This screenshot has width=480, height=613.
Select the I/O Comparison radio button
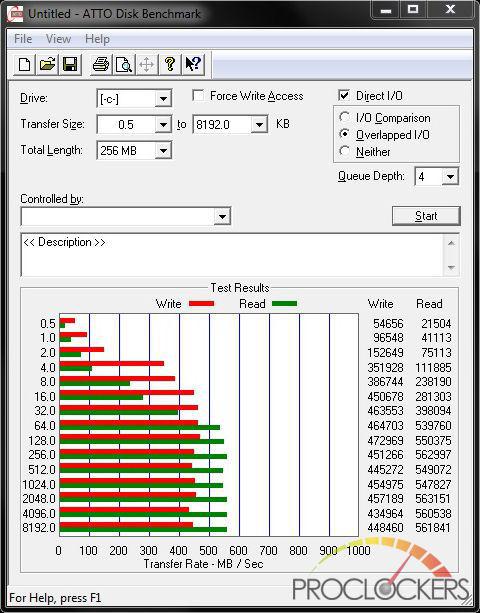pos(344,117)
